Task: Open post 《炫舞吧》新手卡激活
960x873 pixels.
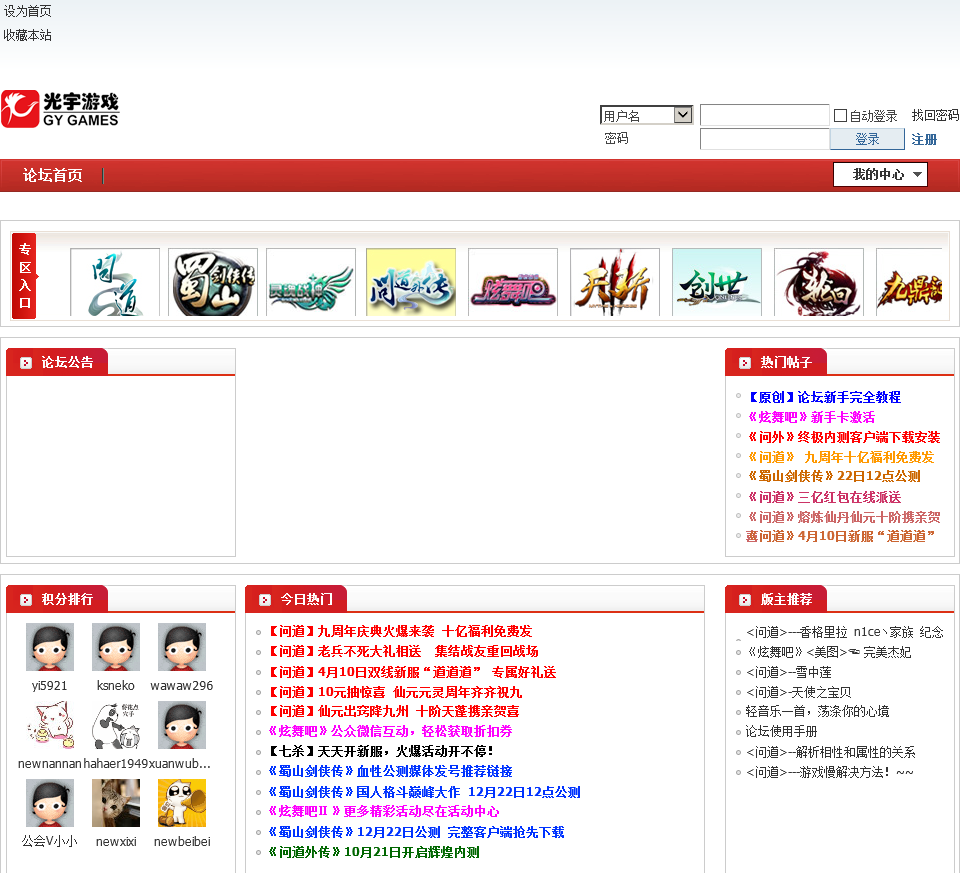Action: [x=811, y=418]
